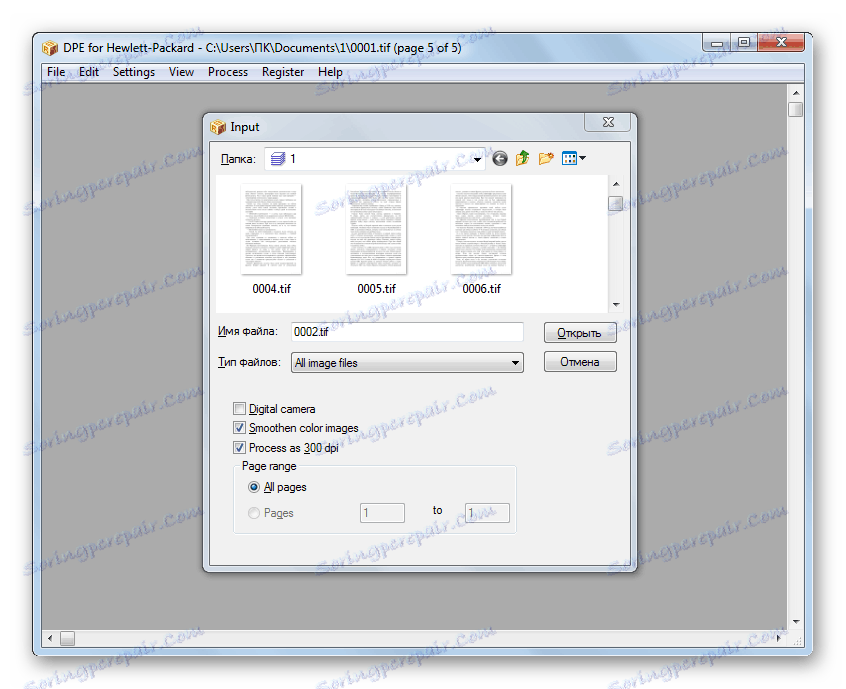Open the Register menu
This screenshot has width=846, height=689.
(283, 72)
